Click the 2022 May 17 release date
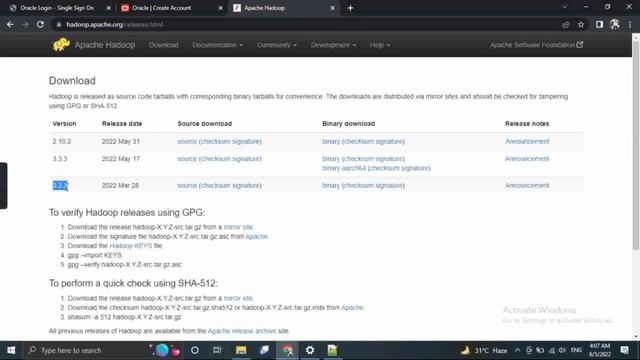 tap(121, 159)
